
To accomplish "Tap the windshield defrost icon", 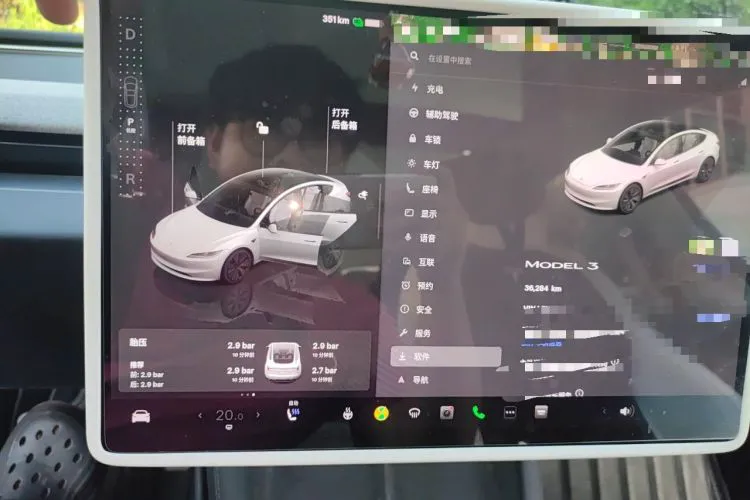I will tap(414, 413).
